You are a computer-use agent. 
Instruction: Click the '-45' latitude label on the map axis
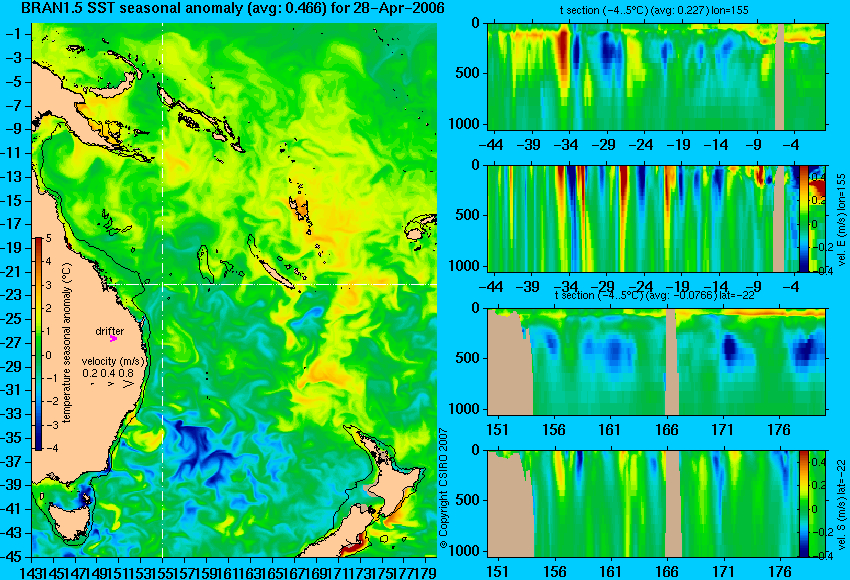13,557
